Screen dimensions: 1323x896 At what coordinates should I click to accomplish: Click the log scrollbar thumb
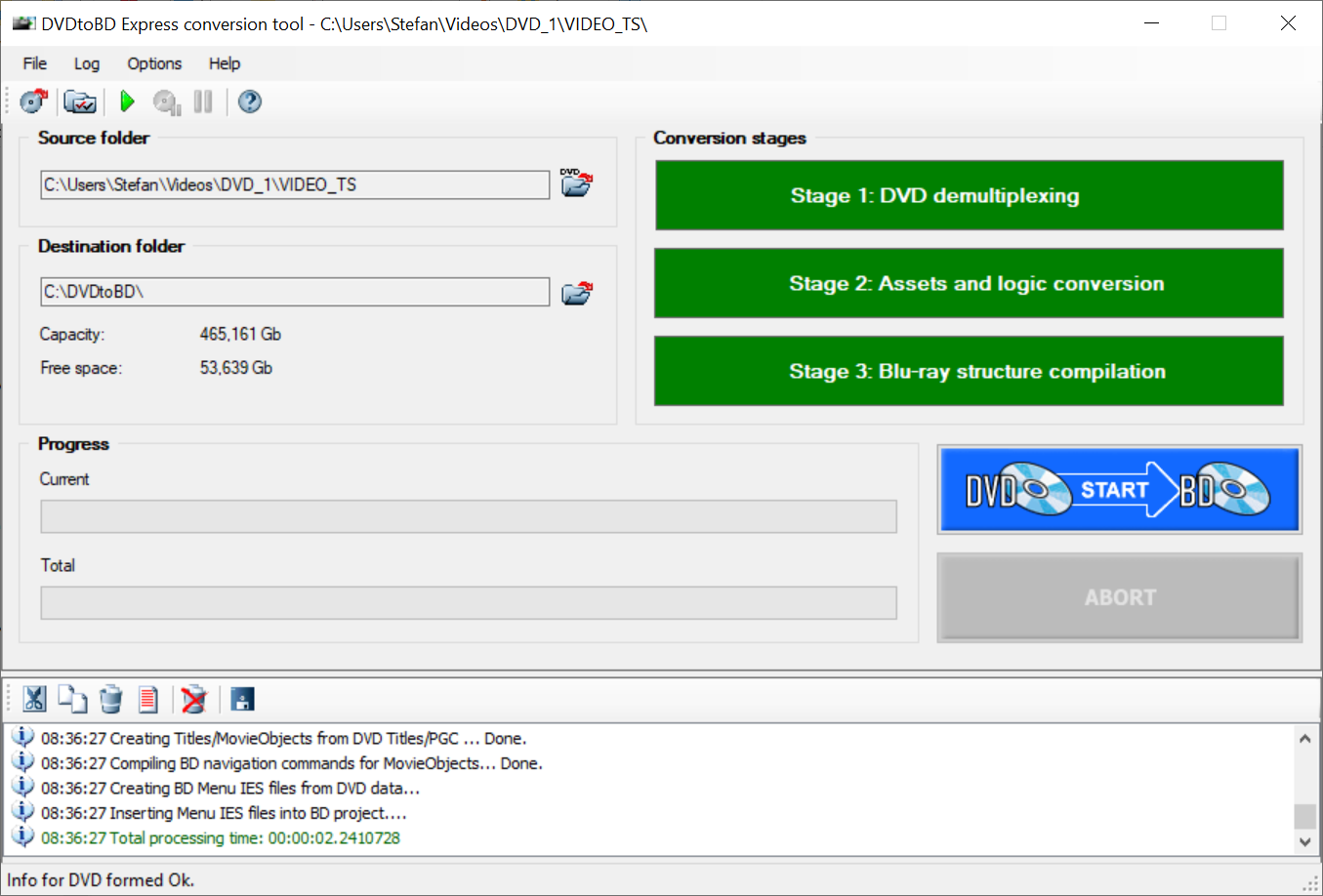(1304, 816)
